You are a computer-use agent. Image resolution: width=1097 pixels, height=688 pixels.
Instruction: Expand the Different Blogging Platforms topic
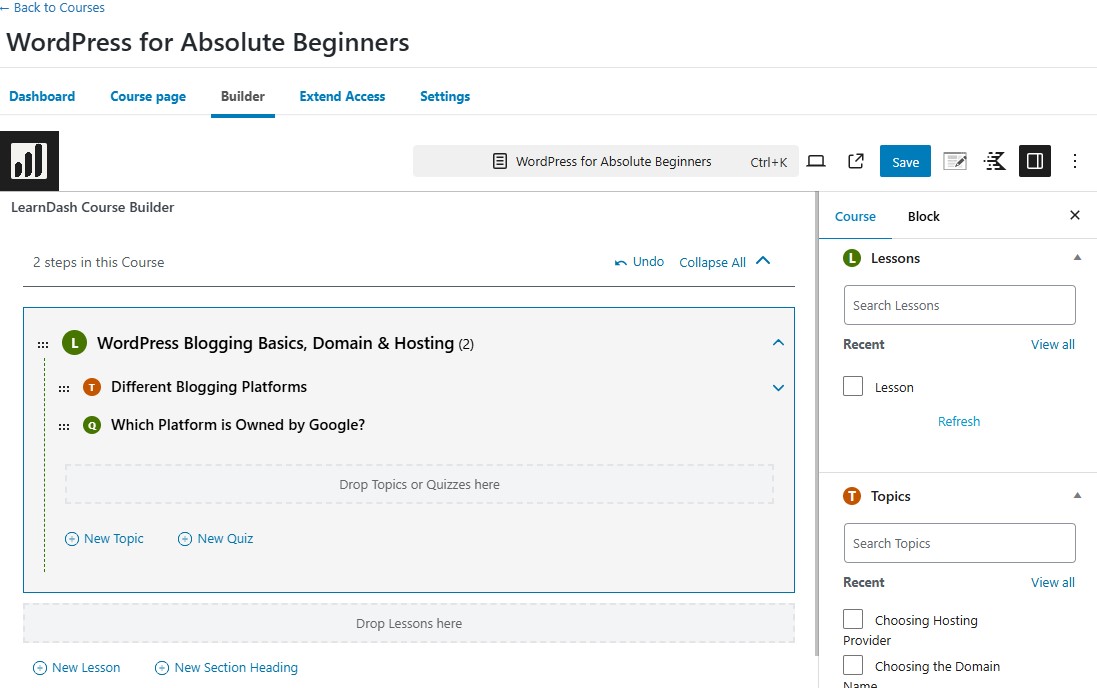coord(778,388)
